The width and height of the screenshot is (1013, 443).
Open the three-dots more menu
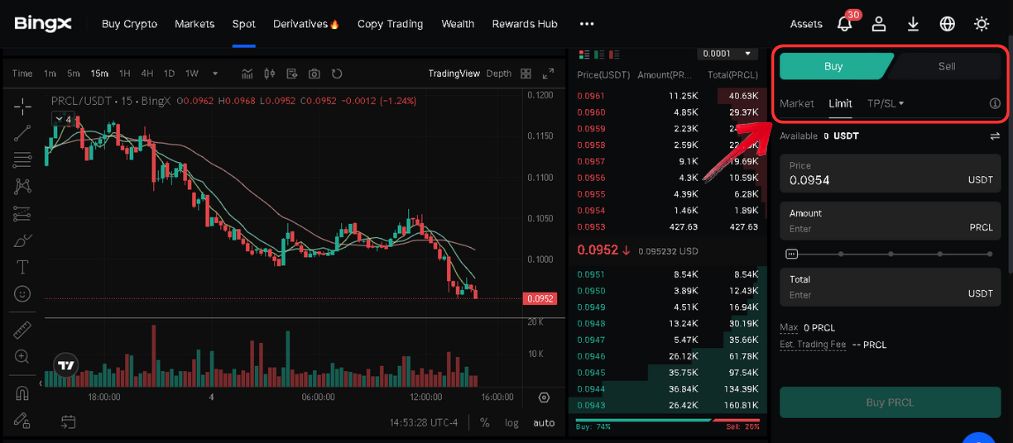click(587, 24)
